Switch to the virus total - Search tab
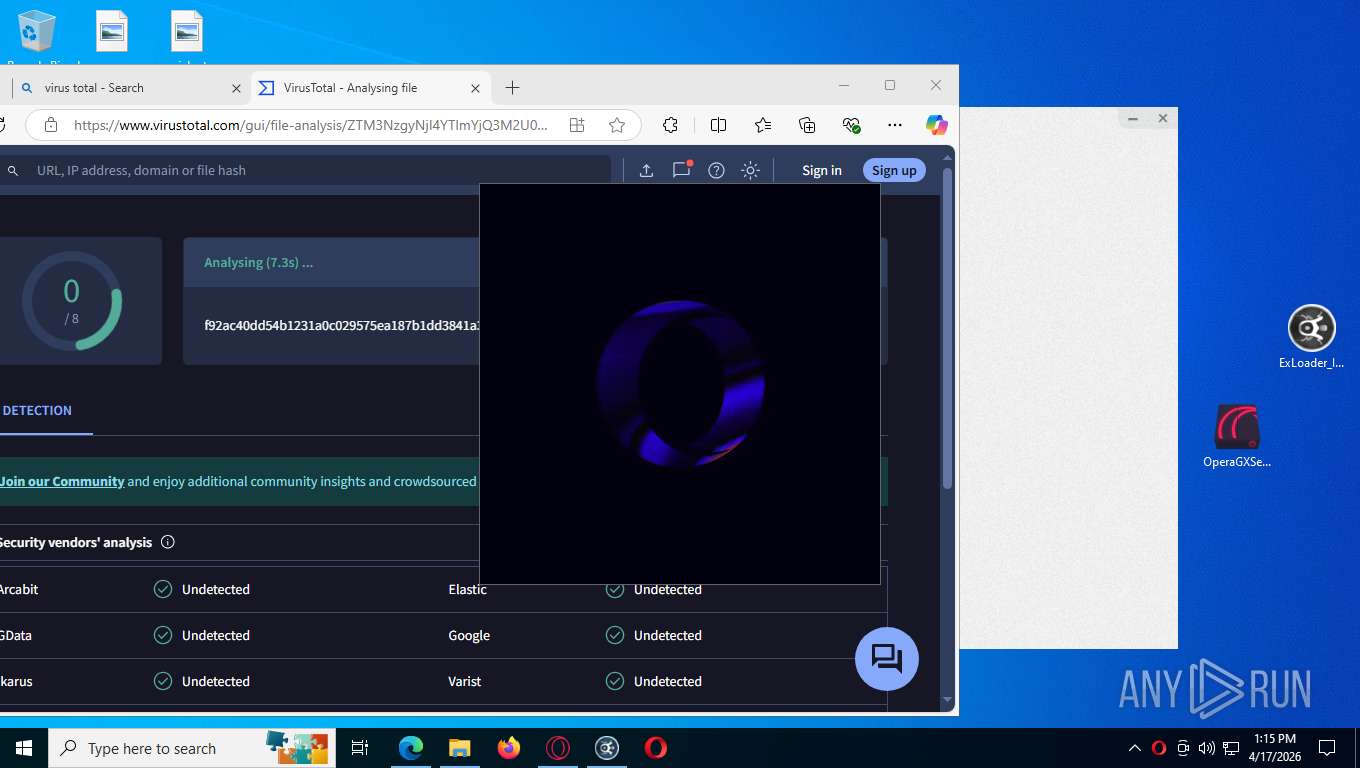The width and height of the screenshot is (1360, 768). pyautogui.click(x=130, y=88)
